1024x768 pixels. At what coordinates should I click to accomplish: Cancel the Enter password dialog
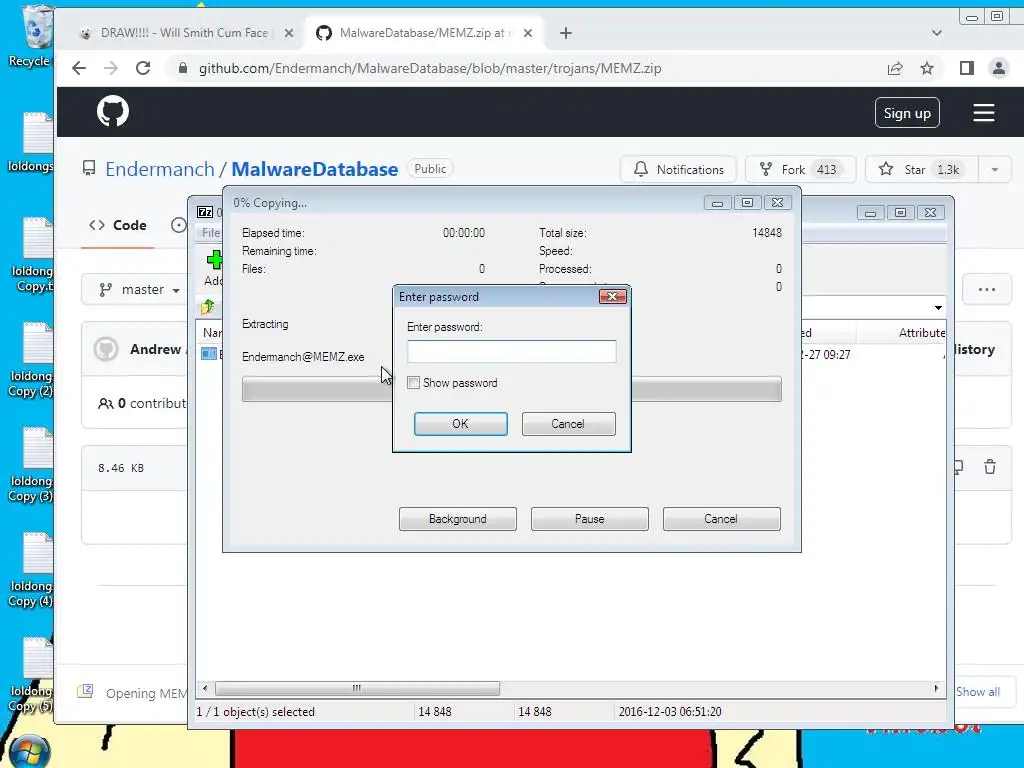pos(568,424)
